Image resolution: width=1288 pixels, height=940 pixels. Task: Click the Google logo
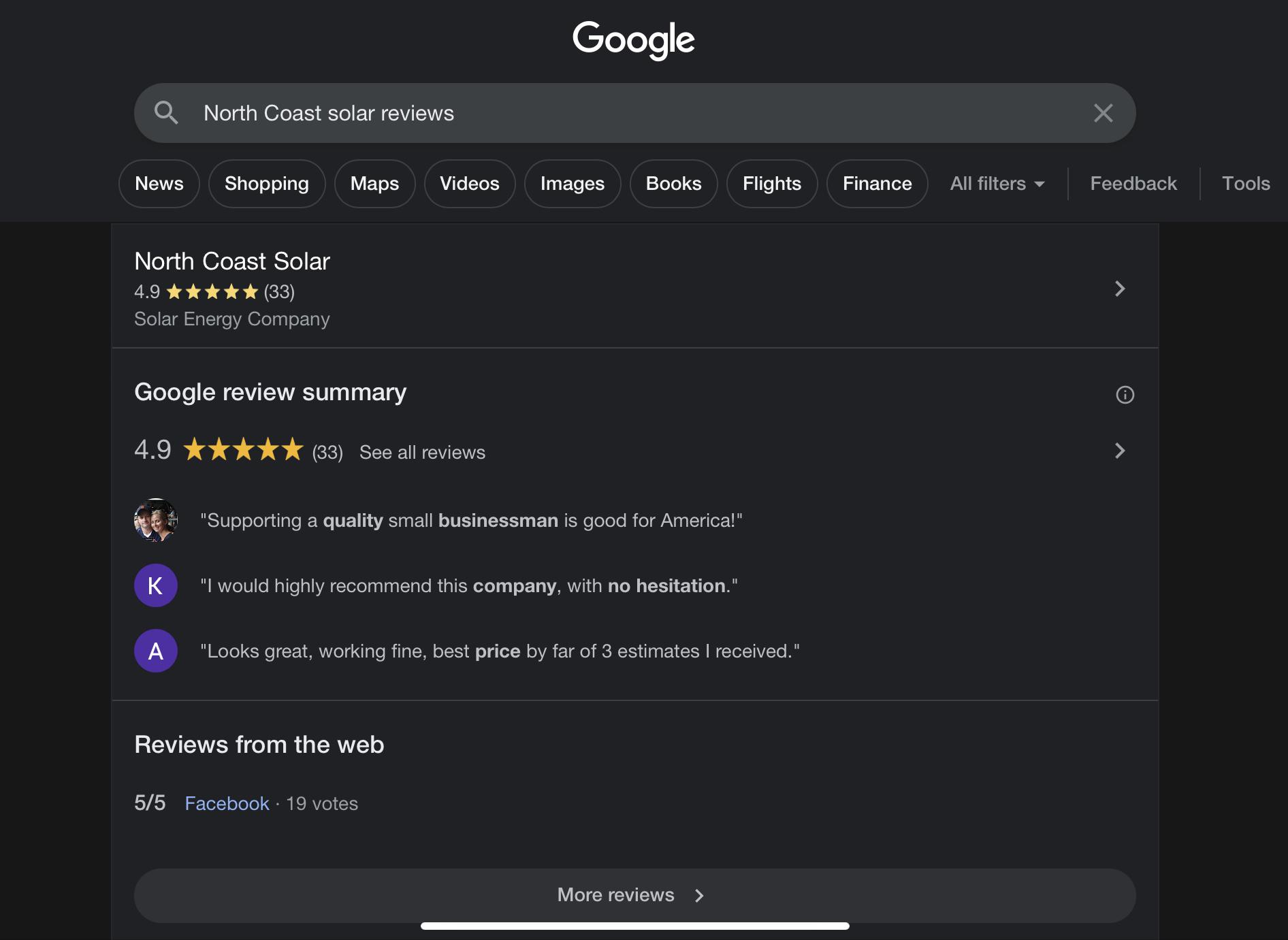point(634,39)
